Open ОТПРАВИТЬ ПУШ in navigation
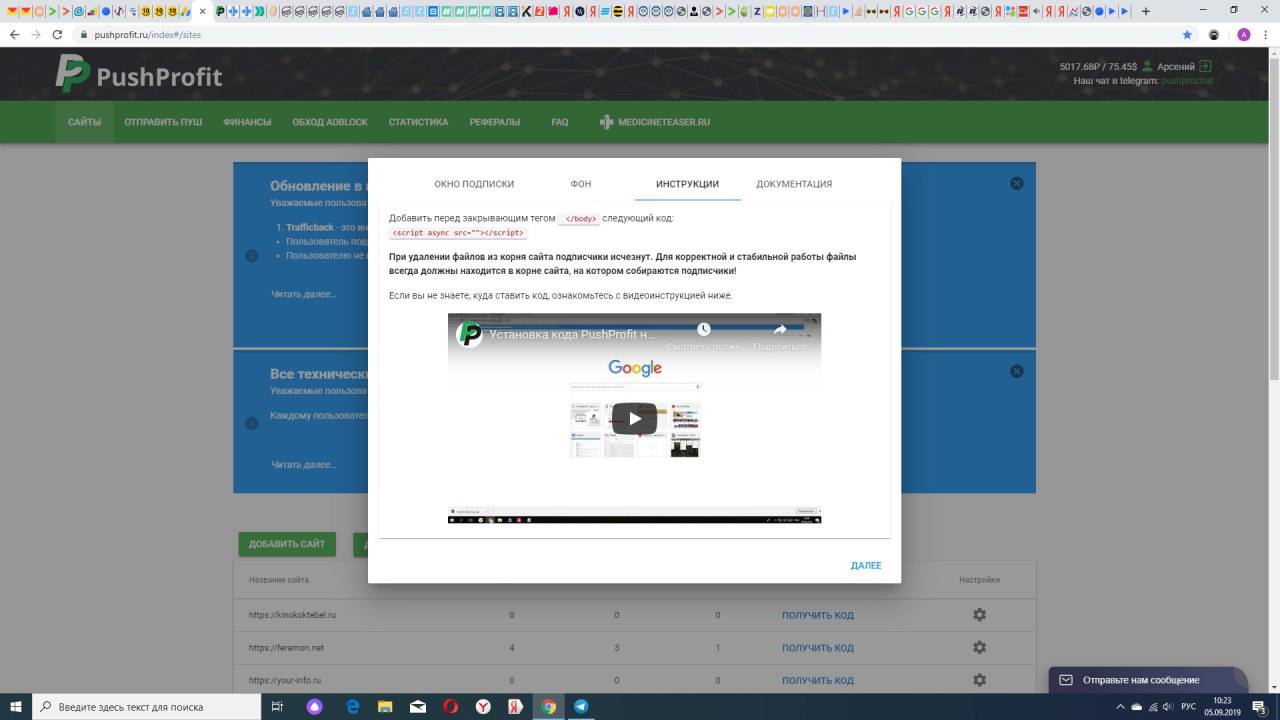The image size is (1280, 720). click(163, 122)
